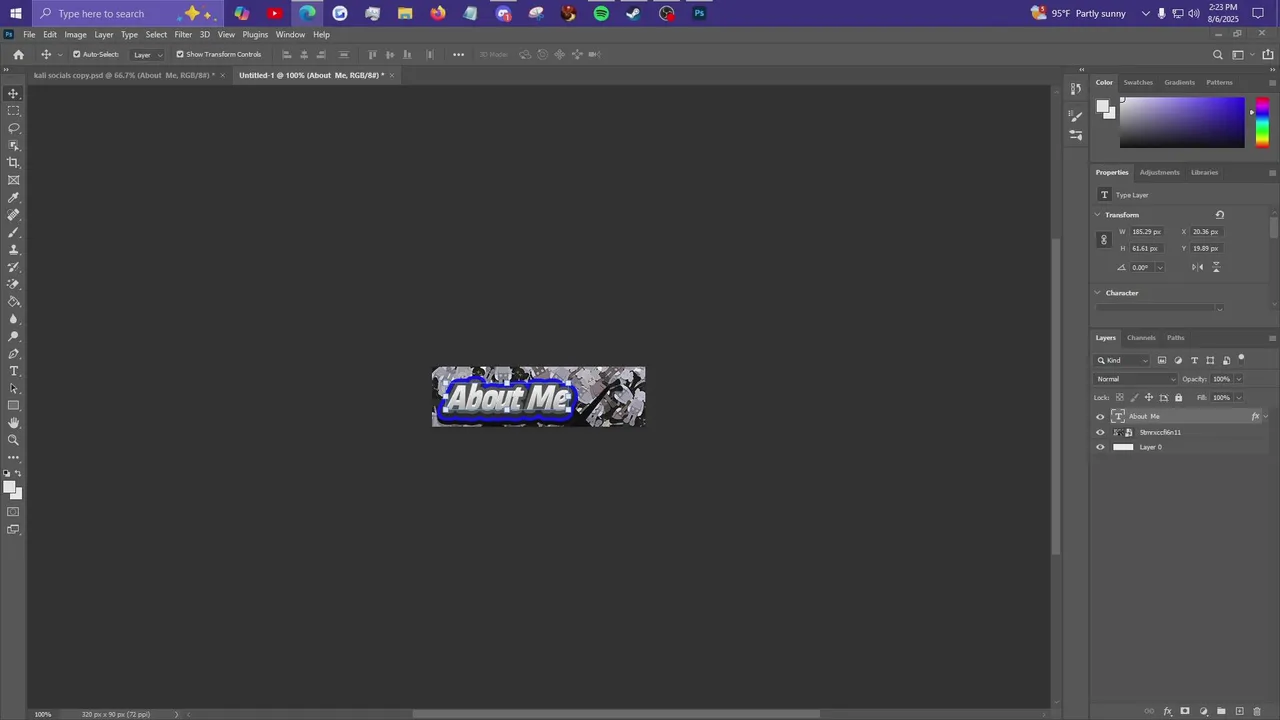The height and width of the screenshot is (720, 1280).
Task: Click the Reset Transform icon
Action: coord(1219,214)
